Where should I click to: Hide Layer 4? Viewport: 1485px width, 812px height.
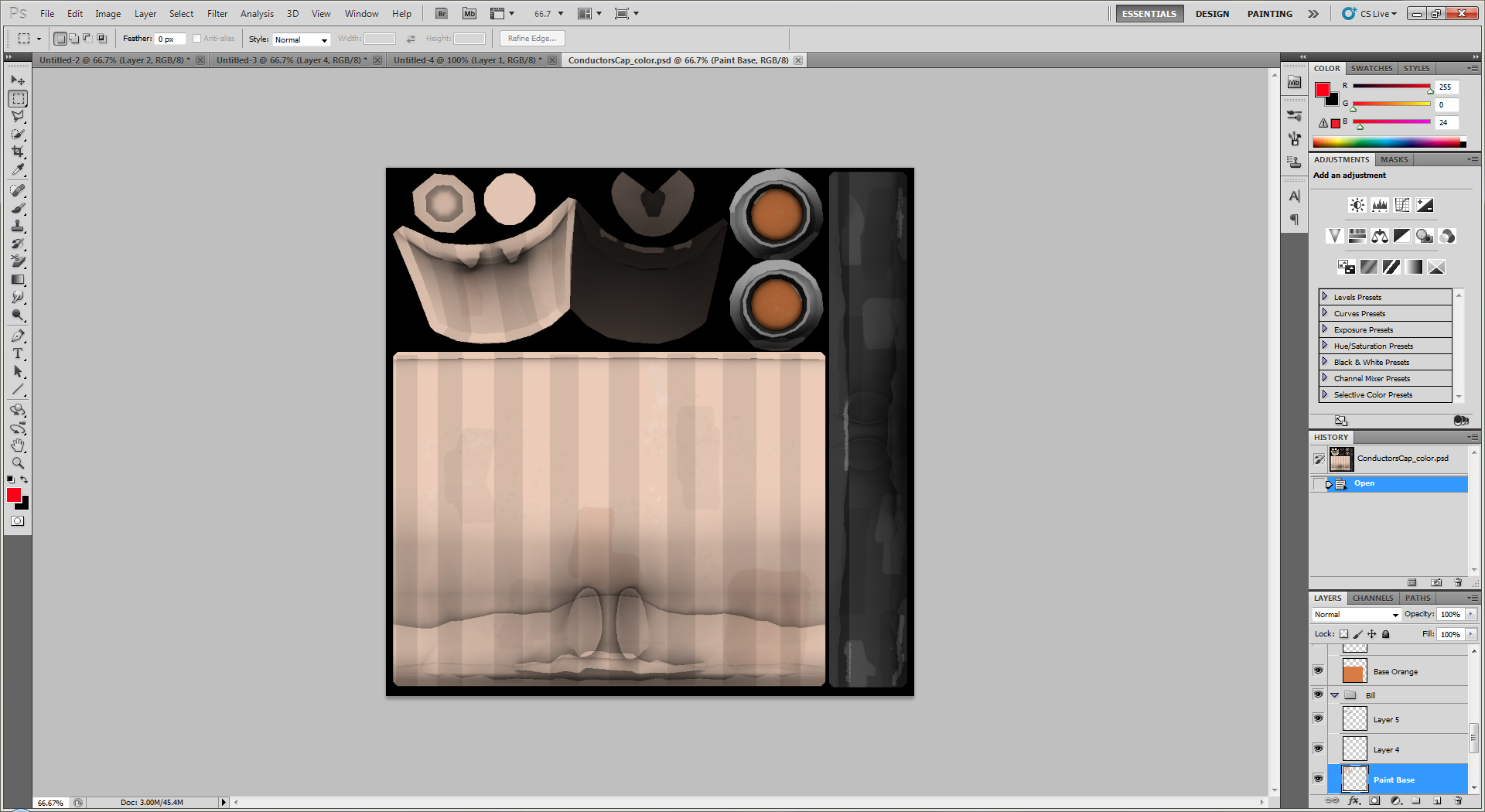(x=1319, y=749)
